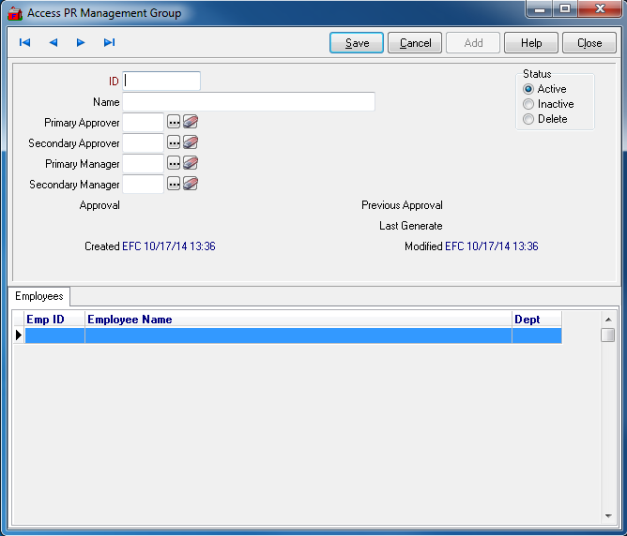This screenshot has height=536, width=627.
Task: Open Primary Approver lookup ellipsis button
Action: coord(173,122)
